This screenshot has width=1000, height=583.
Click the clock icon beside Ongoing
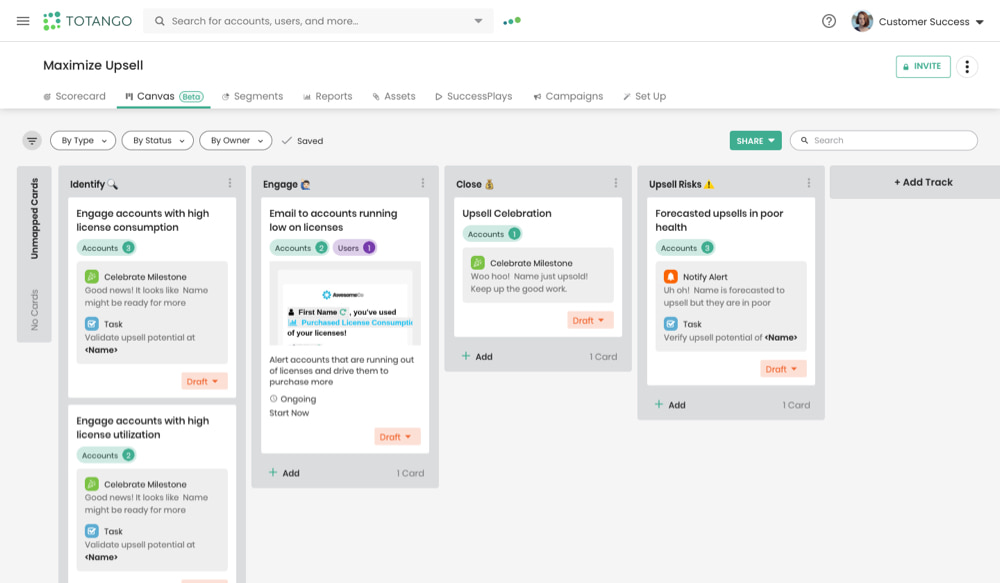point(274,399)
